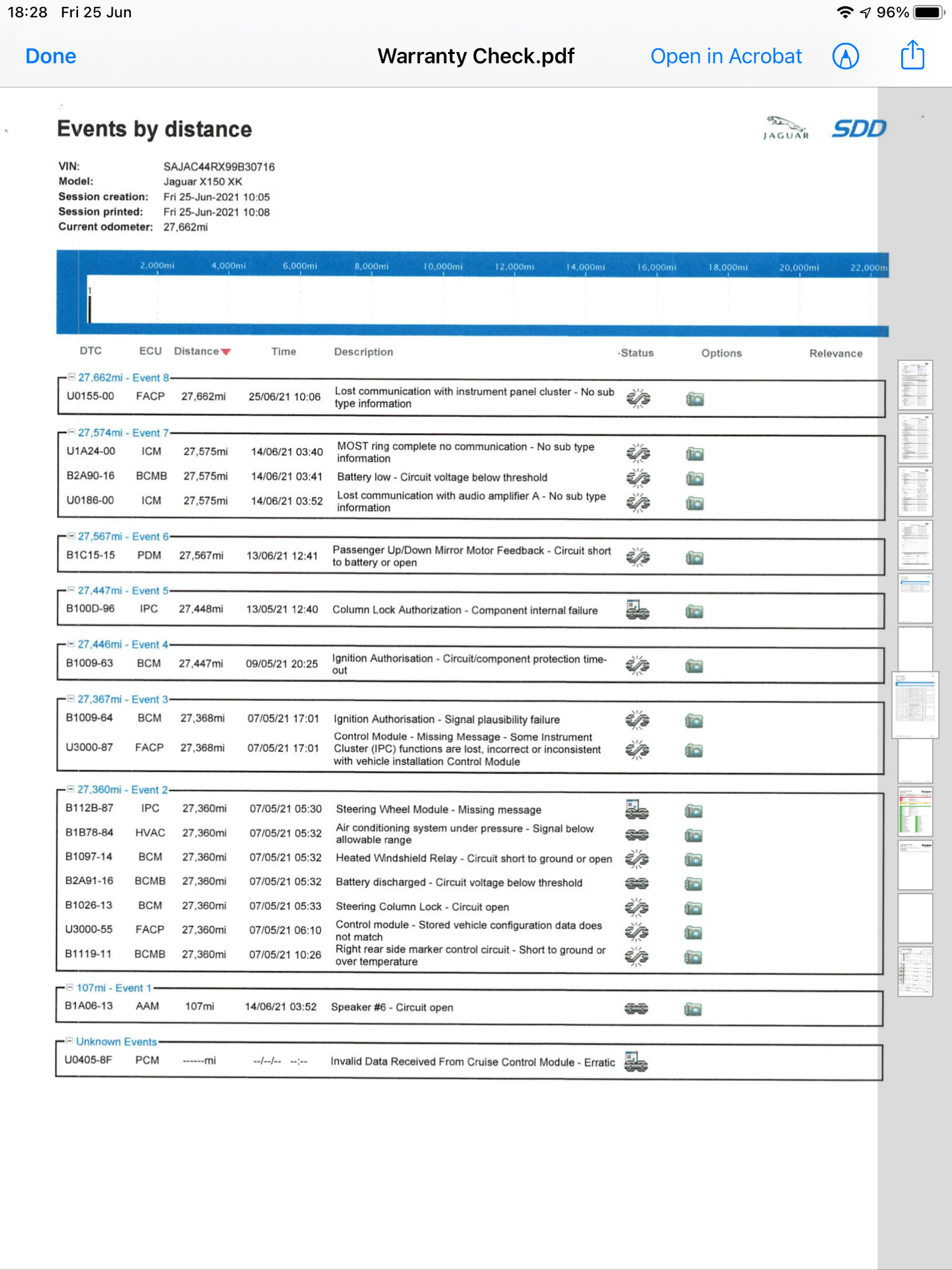952x1270 pixels.
Task: Collapse the 27,574mi Event 7 group
Action: [x=72, y=432]
